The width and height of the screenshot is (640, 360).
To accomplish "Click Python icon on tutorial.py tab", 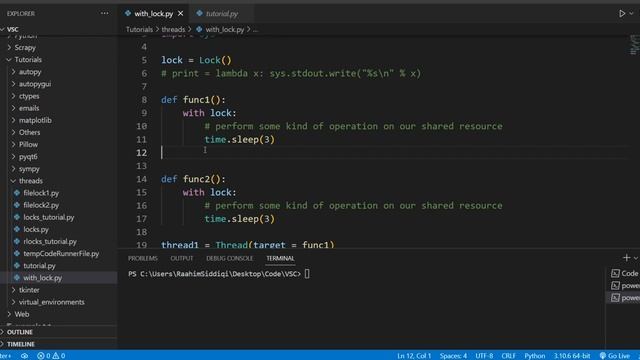I will click(x=199, y=13).
